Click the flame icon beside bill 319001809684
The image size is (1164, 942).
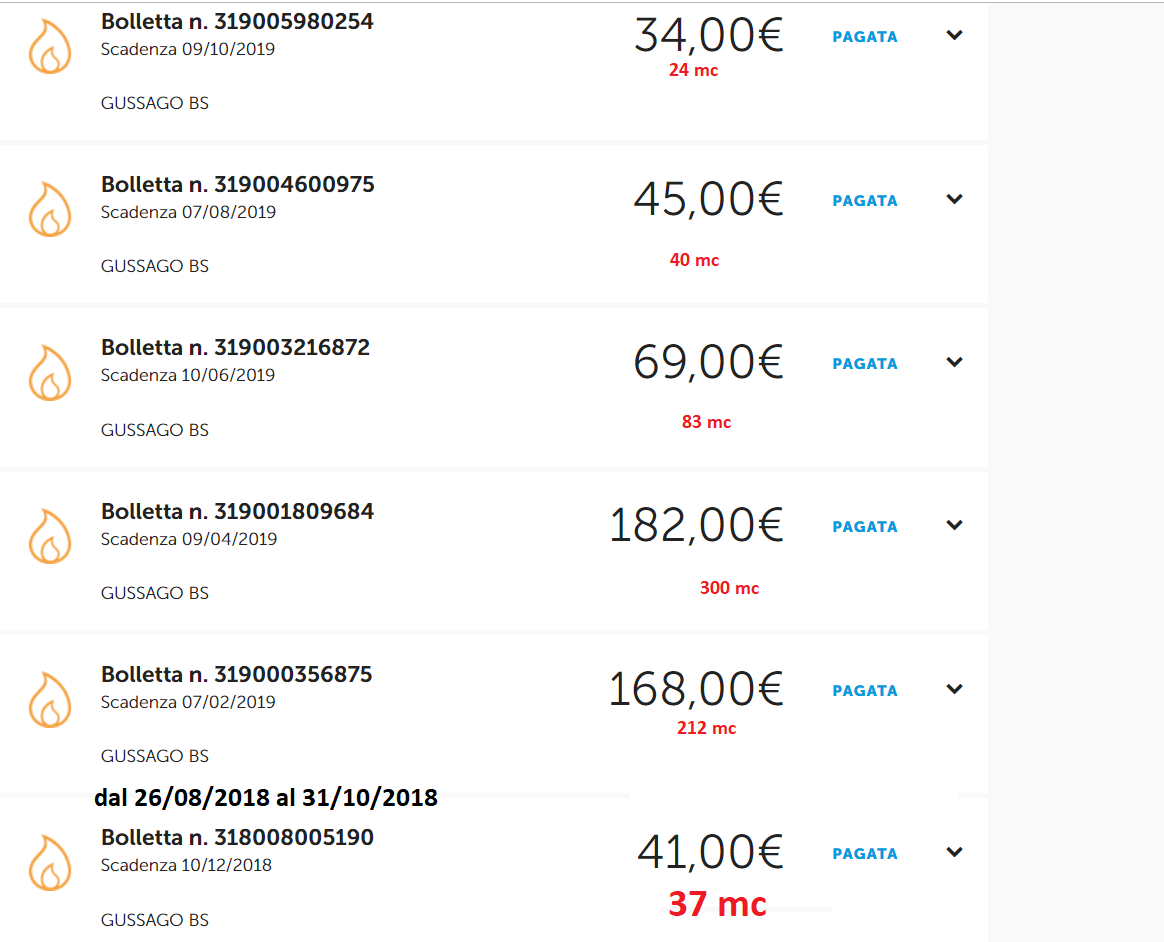[50, 536]
